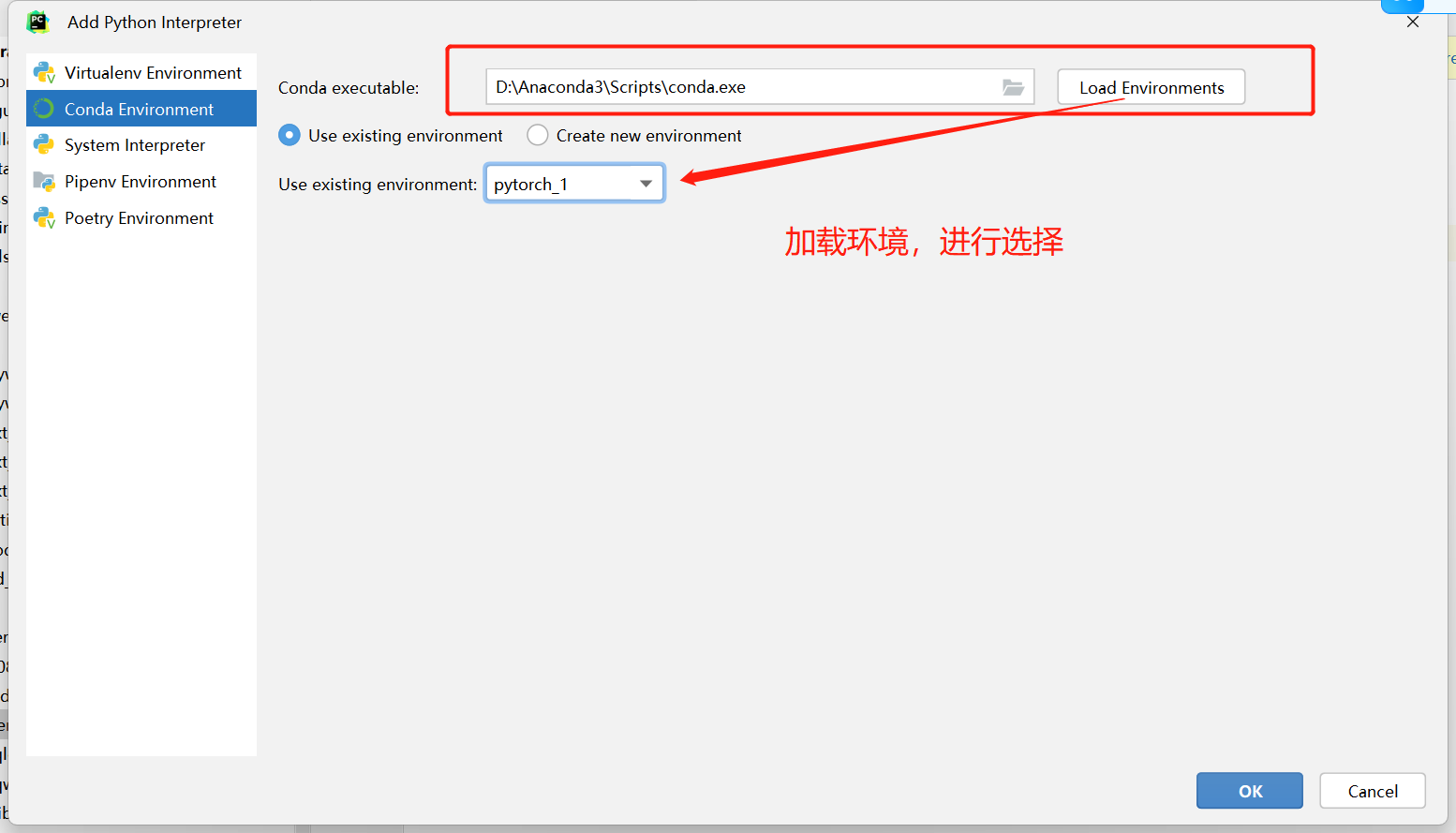Click OK to confirm interpreter

(x=1249, y=791)
